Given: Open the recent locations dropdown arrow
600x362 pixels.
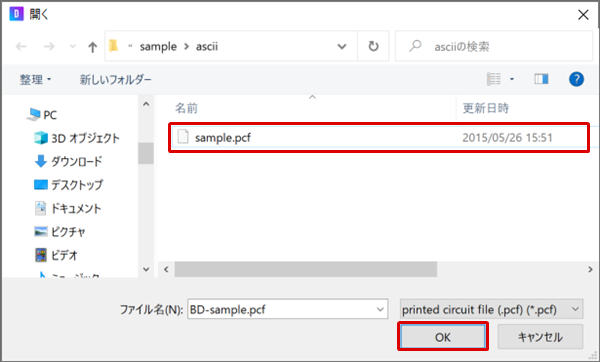Looking at the screenshot, I should click(72, 47).
